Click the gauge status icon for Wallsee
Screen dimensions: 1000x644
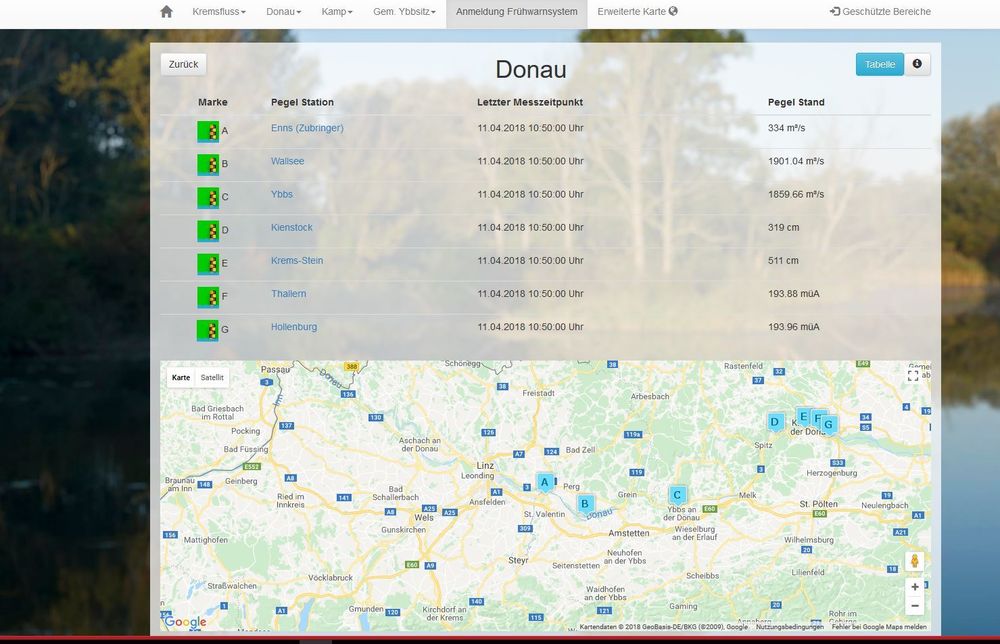point(208,164)
